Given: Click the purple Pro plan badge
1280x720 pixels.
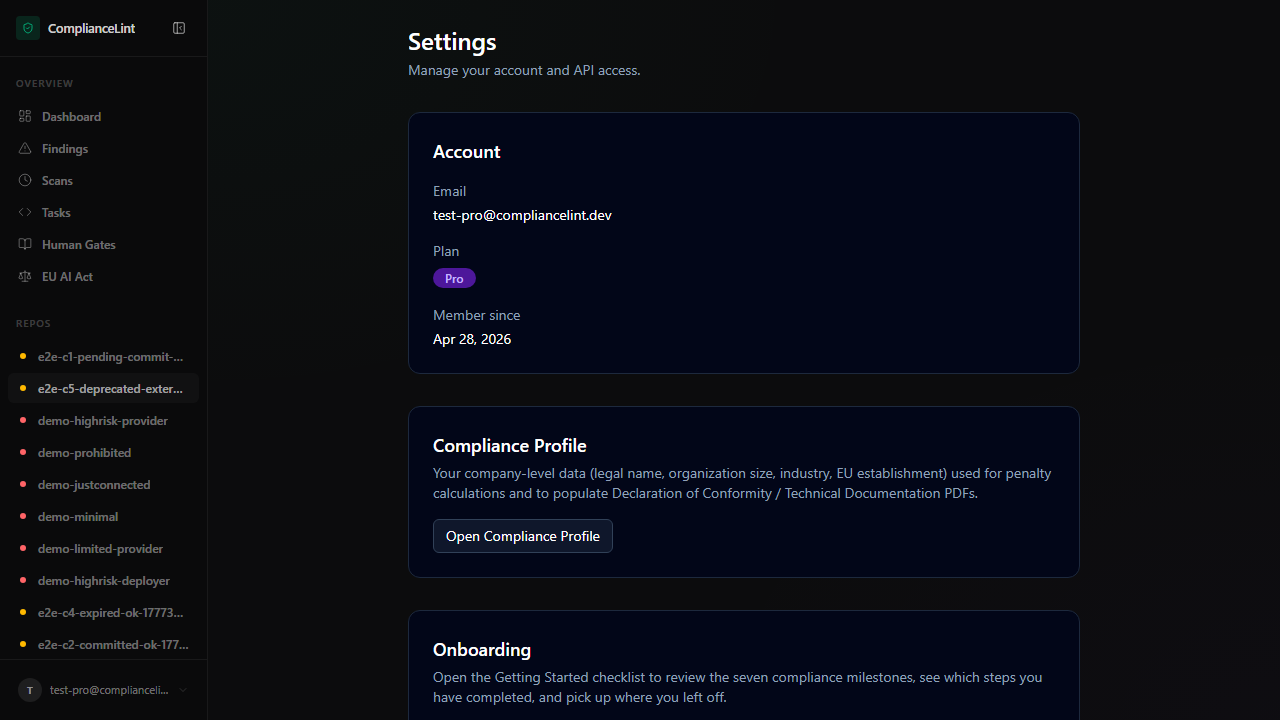Looking at the screenshot, I should [x=454, y=278].
